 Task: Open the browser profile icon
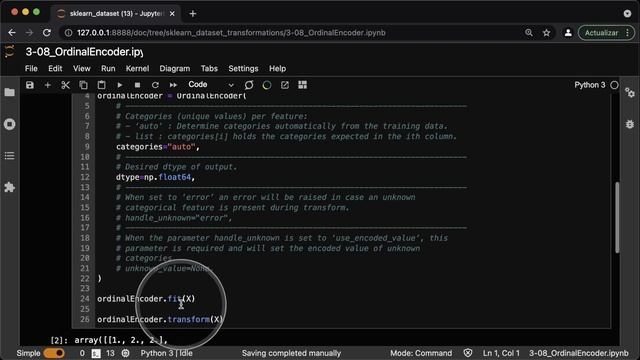[568, 33]
